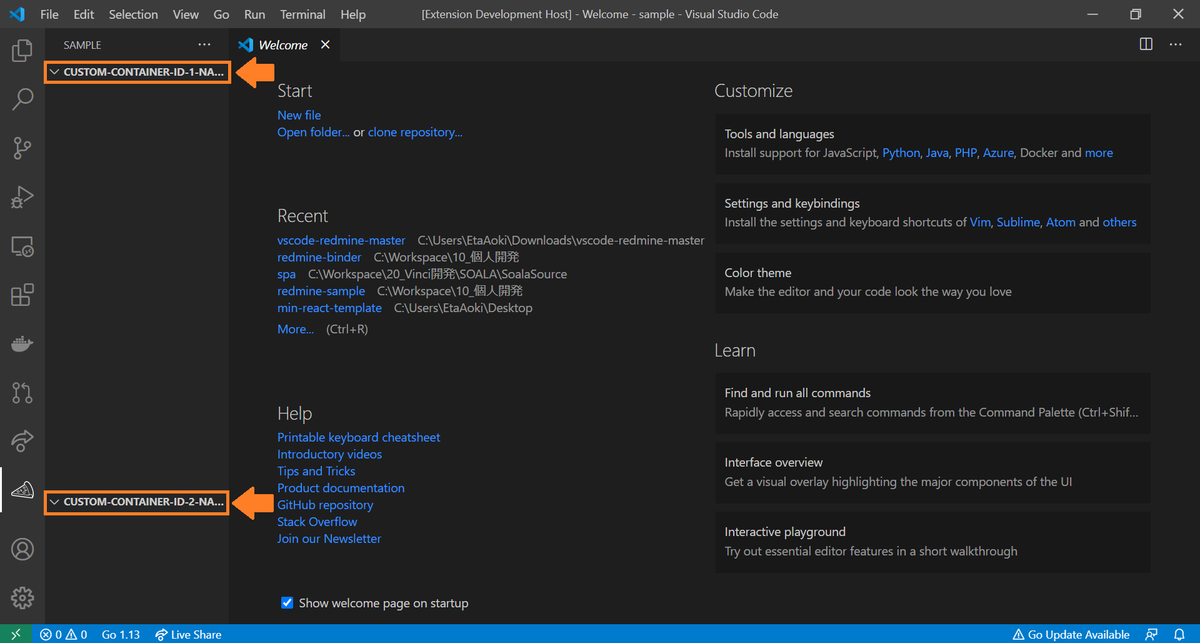Screen dimensions: 1200x643
Task: Open the Run and Debug view
Action: (22, 197)
